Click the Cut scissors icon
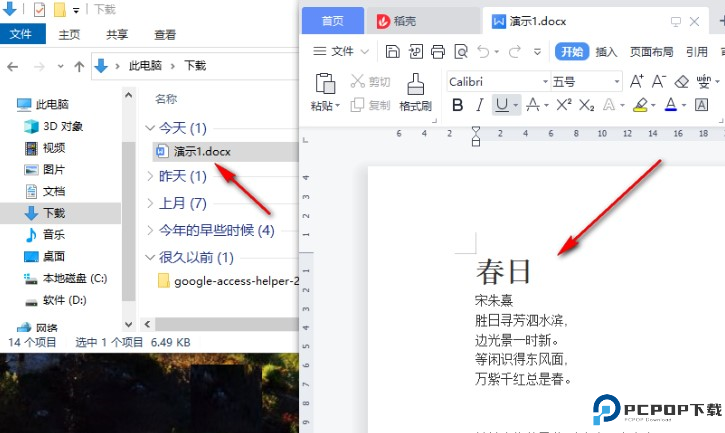The height and width of the screenshot is (433, 725). click(357, 81)
